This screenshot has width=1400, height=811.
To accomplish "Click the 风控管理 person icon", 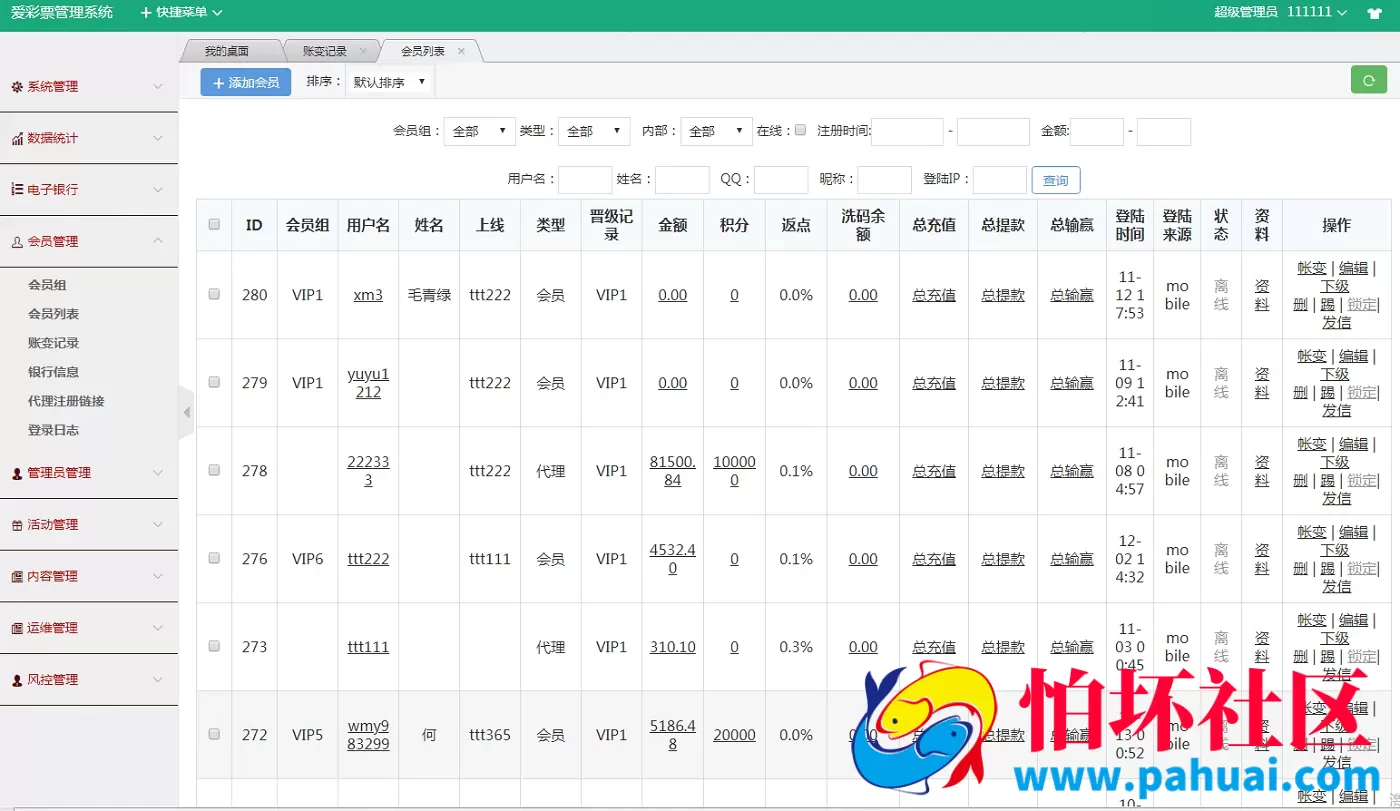I will pos(17,680).
